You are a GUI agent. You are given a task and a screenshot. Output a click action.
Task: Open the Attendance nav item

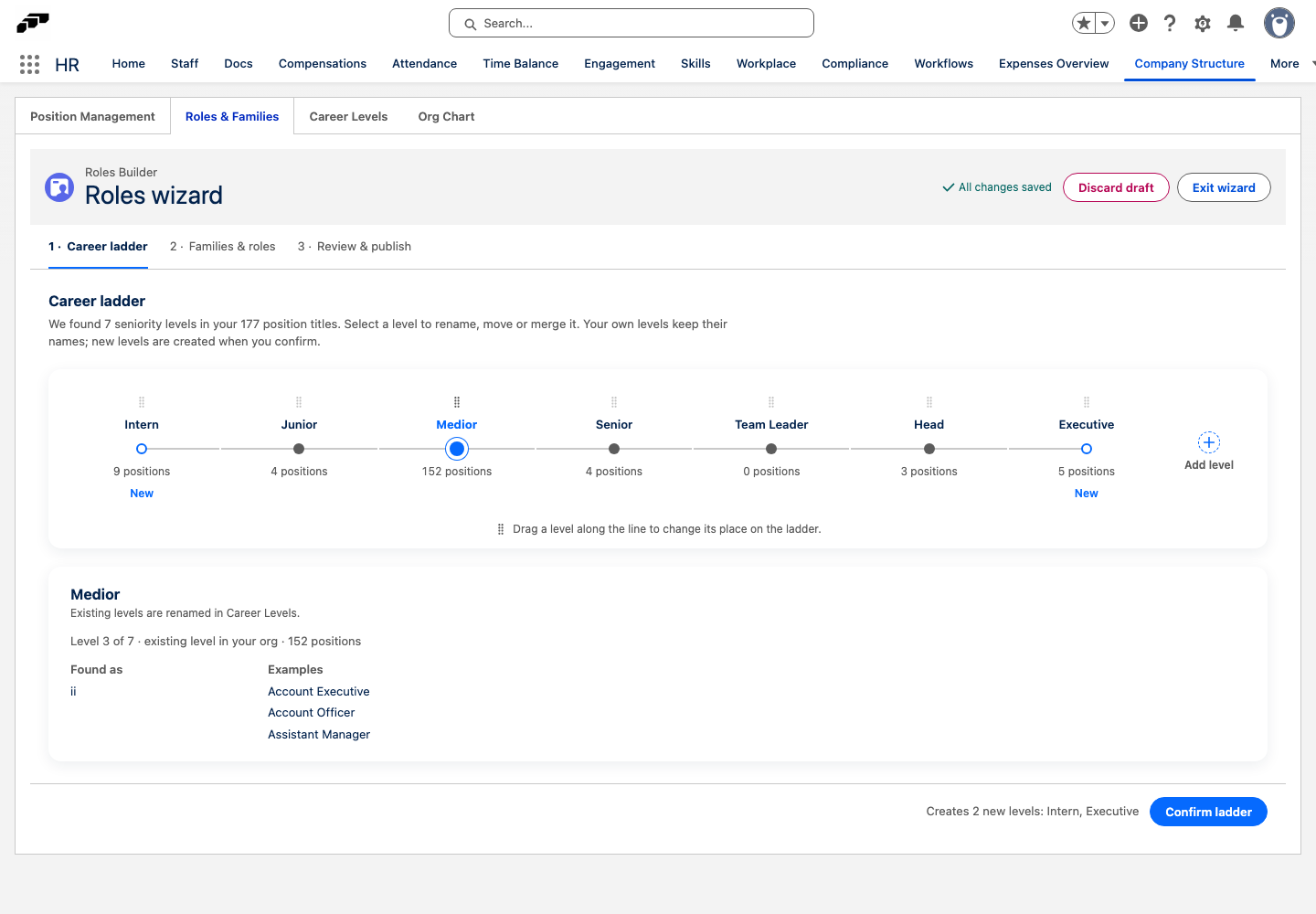tap(424, 64)
